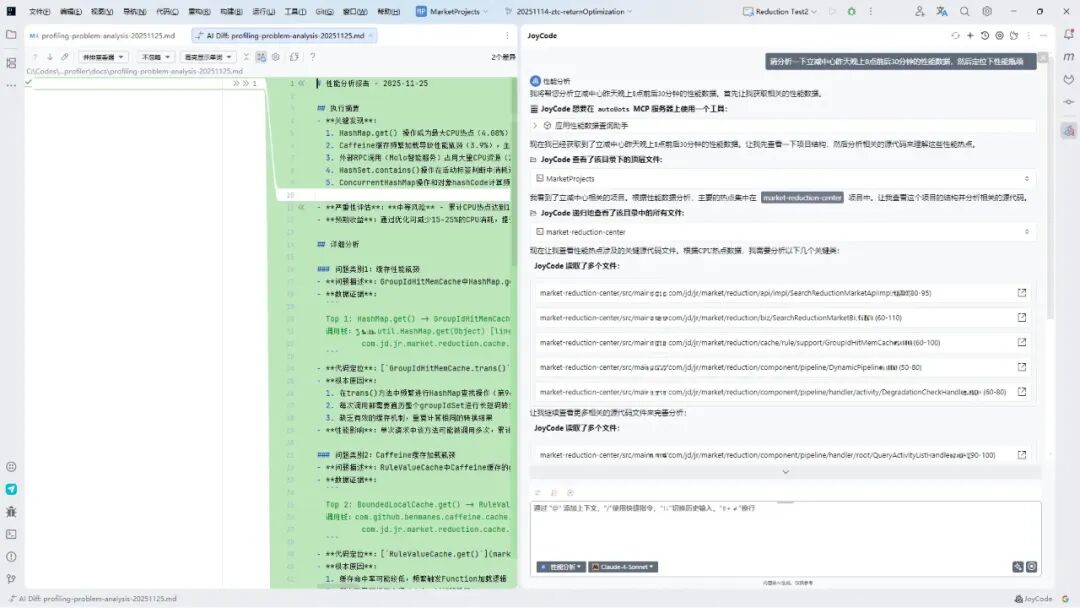Open SearchReductionMarketBiz file link icon

point(1021,317)
